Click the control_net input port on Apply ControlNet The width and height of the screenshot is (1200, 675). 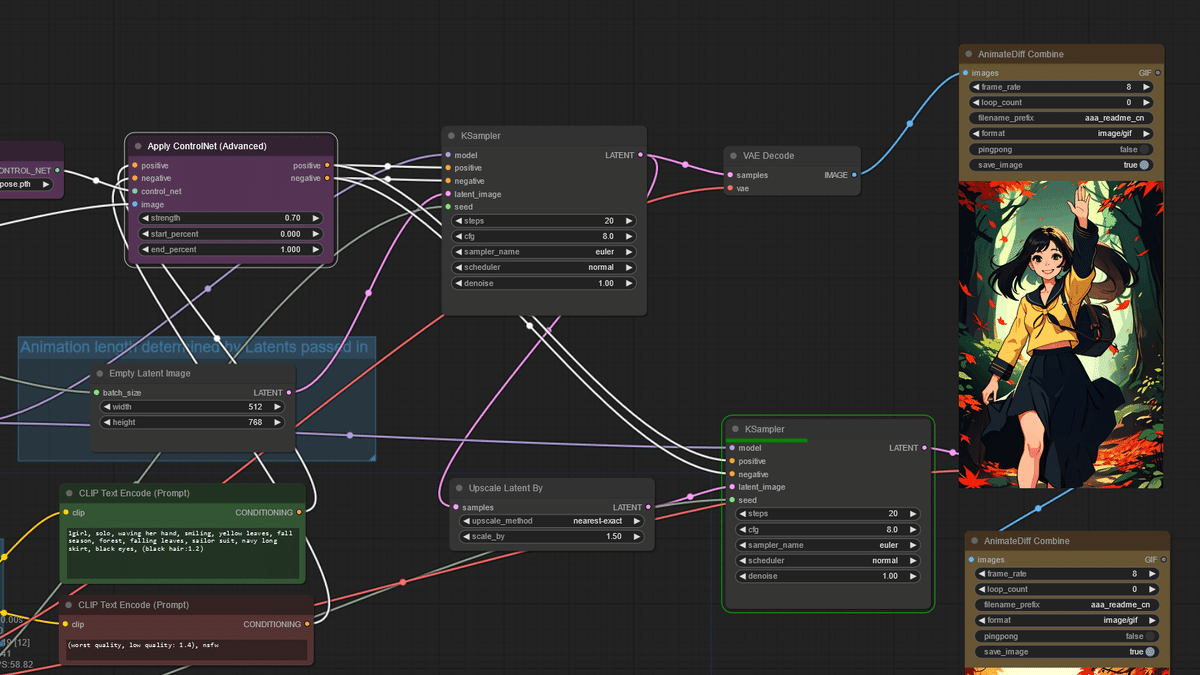click(x=134, y=191)
